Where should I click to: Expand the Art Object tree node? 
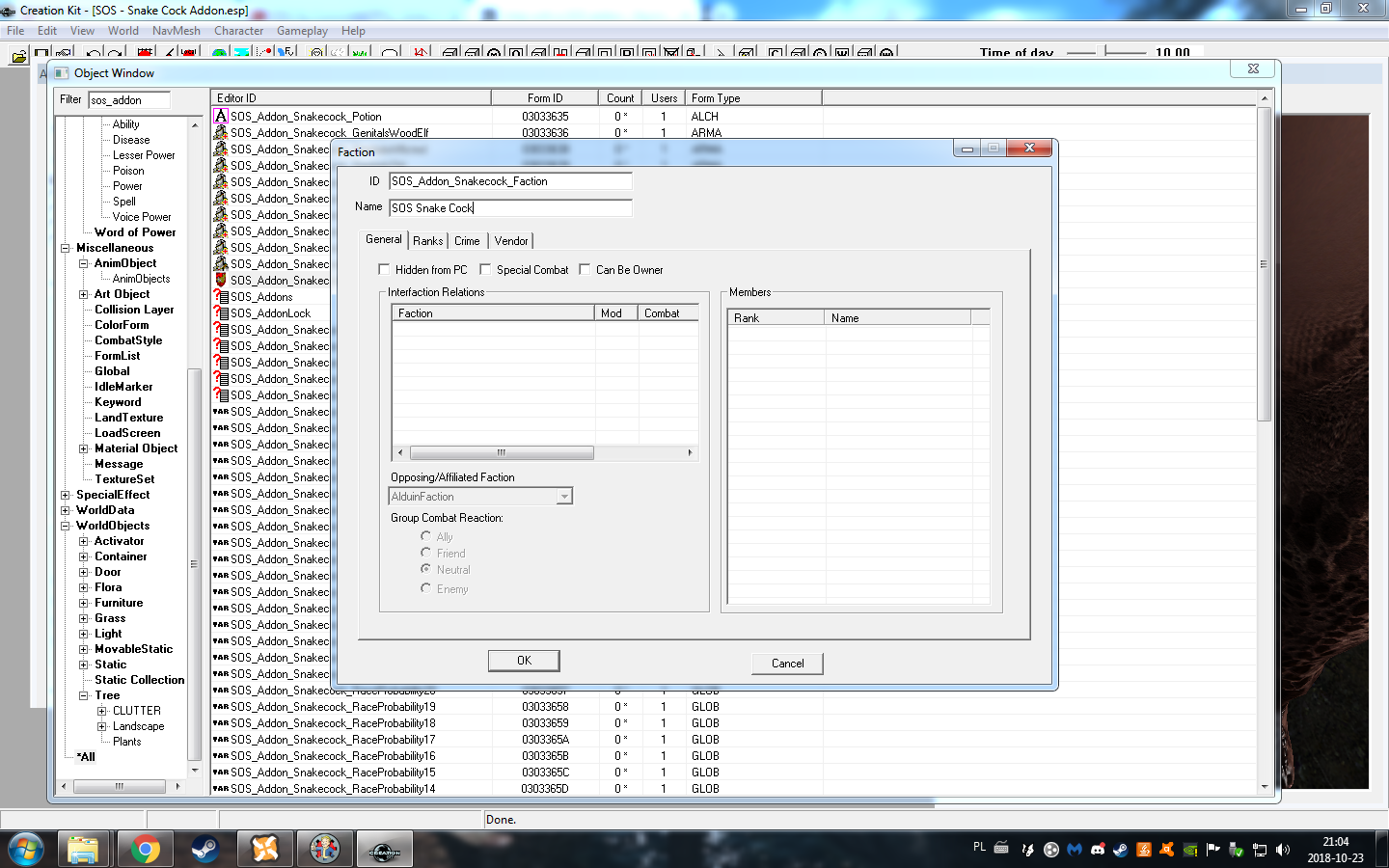click(x=84, y=294)
